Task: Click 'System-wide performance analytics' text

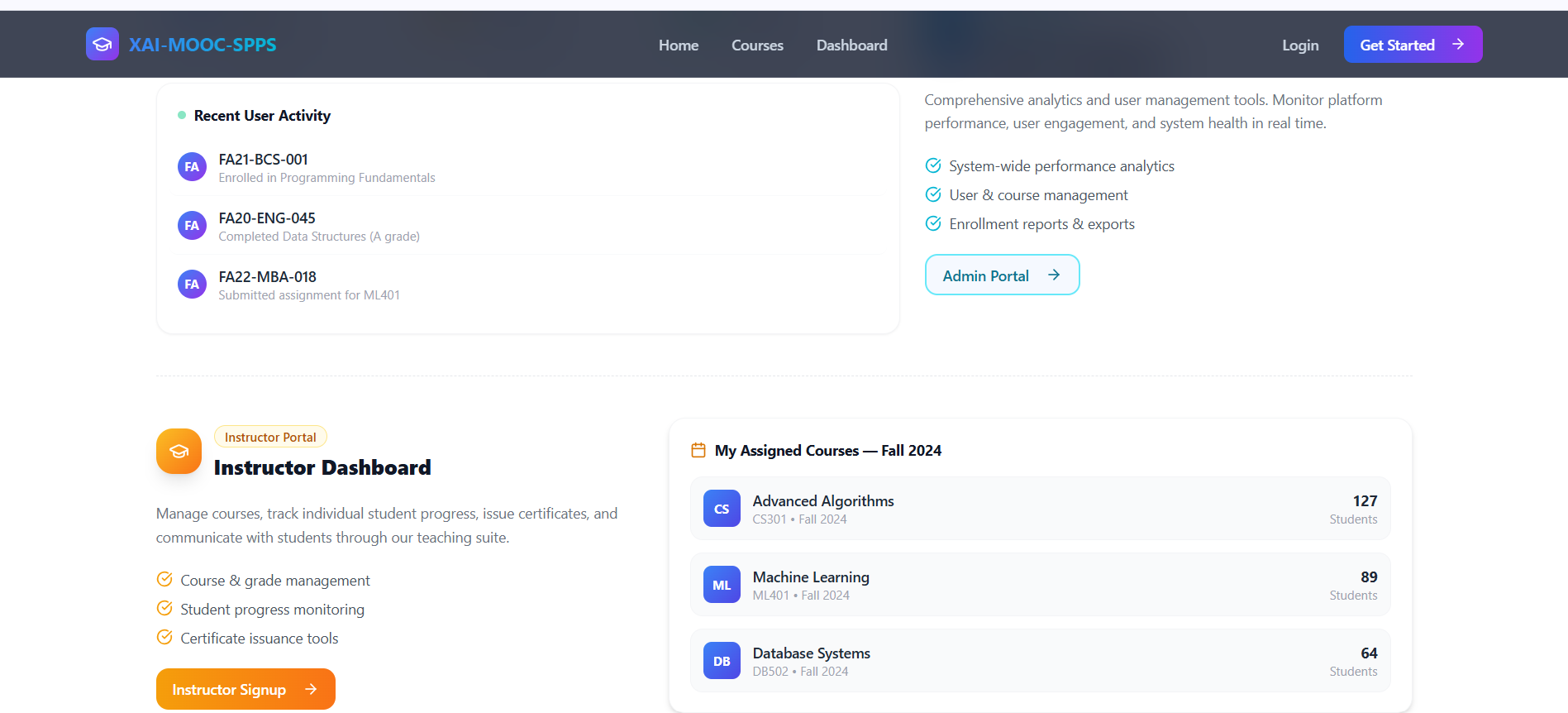Action: click(x=1061, y=166)
